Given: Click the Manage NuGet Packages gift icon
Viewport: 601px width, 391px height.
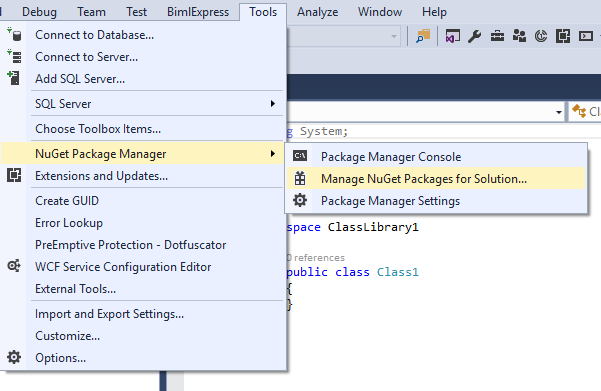Looking at the screenshot, I should pos(300,178).
